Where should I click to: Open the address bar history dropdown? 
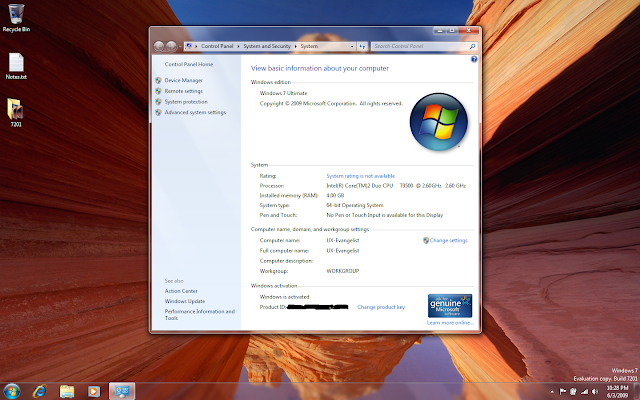pyautogui.click(x=352, y=47)
